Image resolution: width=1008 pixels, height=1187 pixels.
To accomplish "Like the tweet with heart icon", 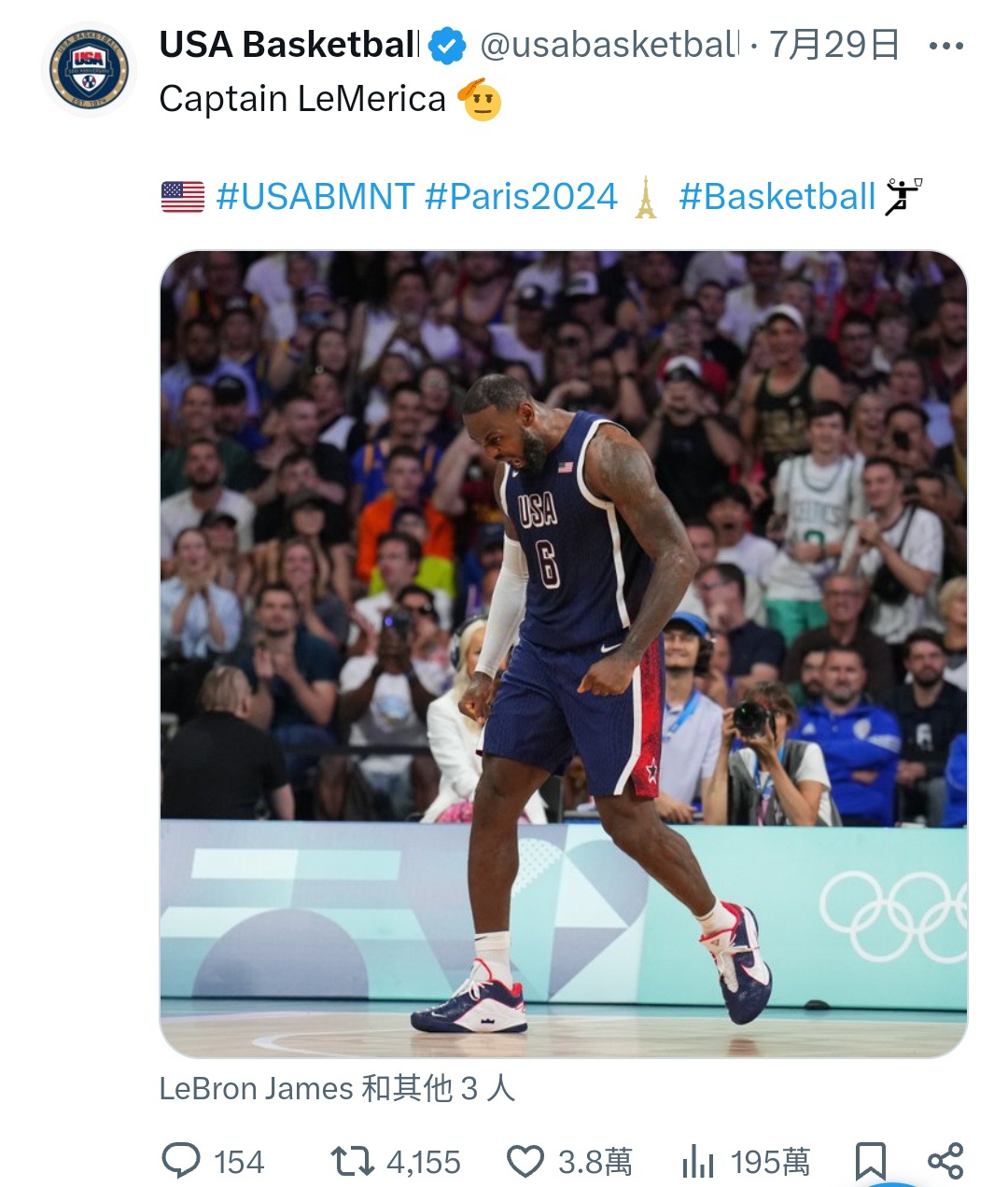I will coord(525,1162).
